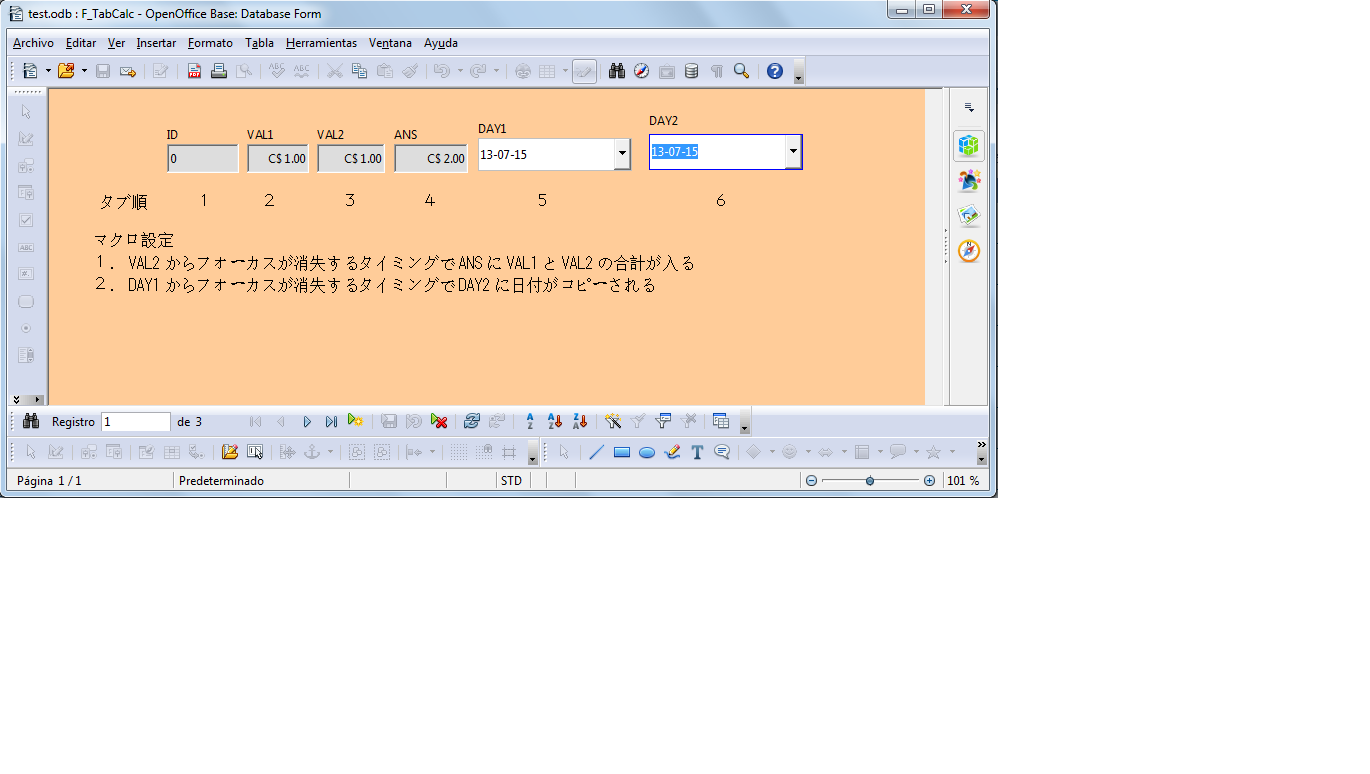Open the Navigator compass icon in top toolbar
1370x774 pixels.
tap(642, 71)
